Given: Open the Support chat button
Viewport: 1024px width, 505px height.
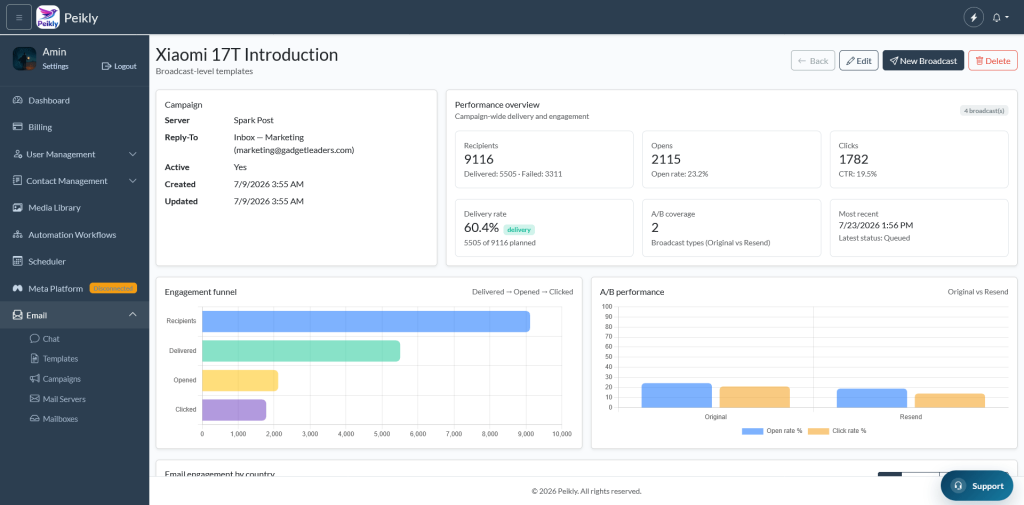Looking at the screenshot, I should pyautogui.click(x=976, y=485).
